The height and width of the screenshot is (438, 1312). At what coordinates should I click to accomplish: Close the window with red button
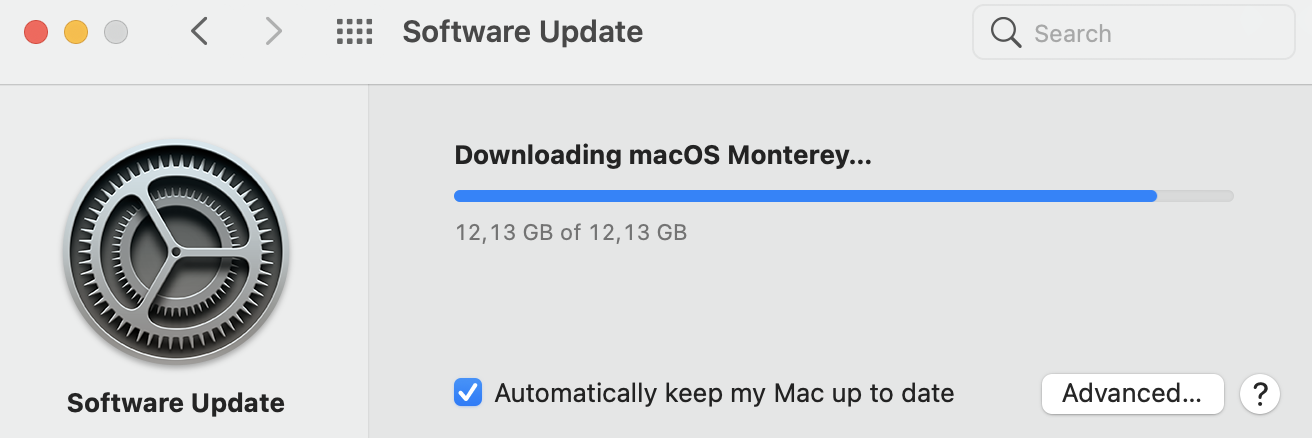click(36, 32)
